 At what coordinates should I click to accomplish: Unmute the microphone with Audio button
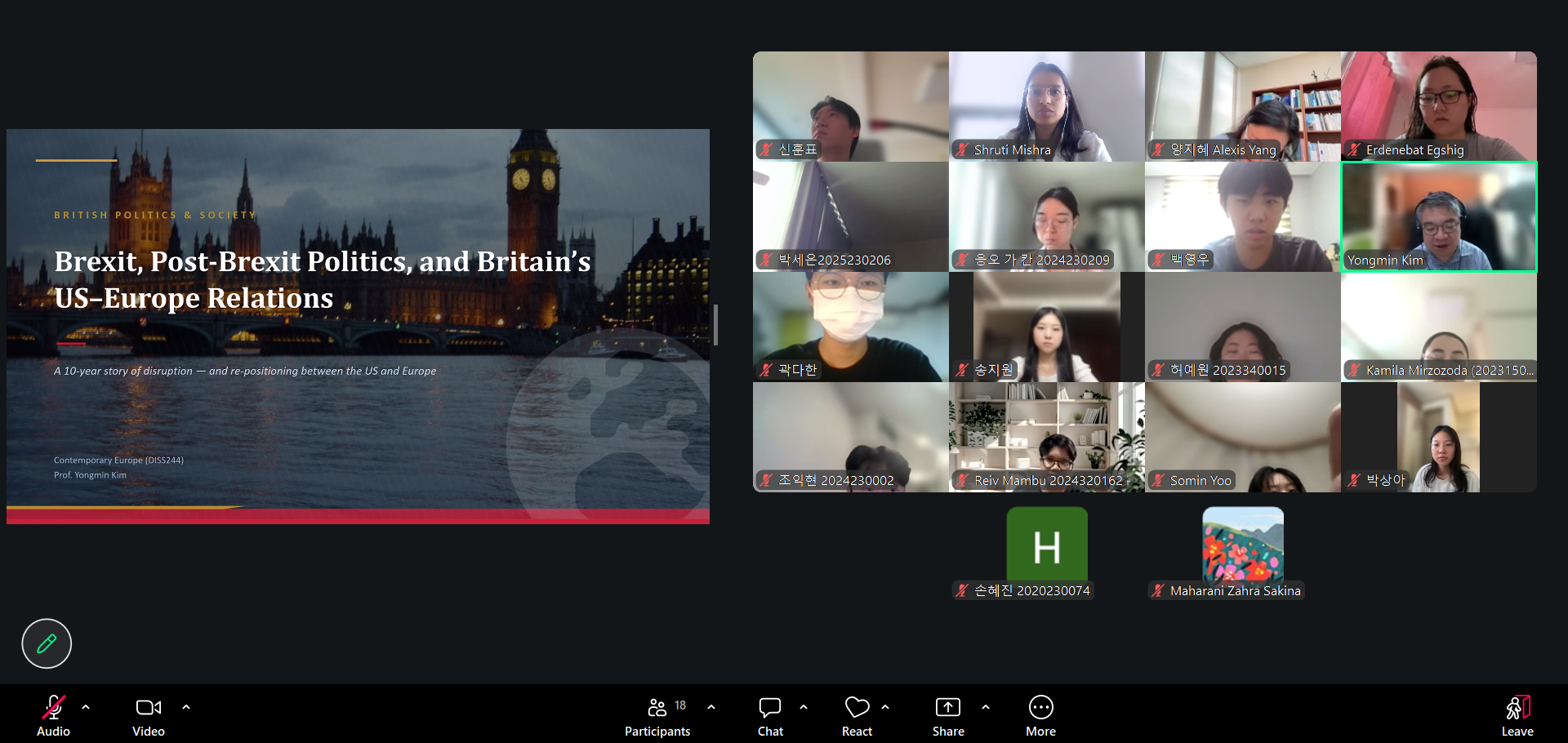53,717
